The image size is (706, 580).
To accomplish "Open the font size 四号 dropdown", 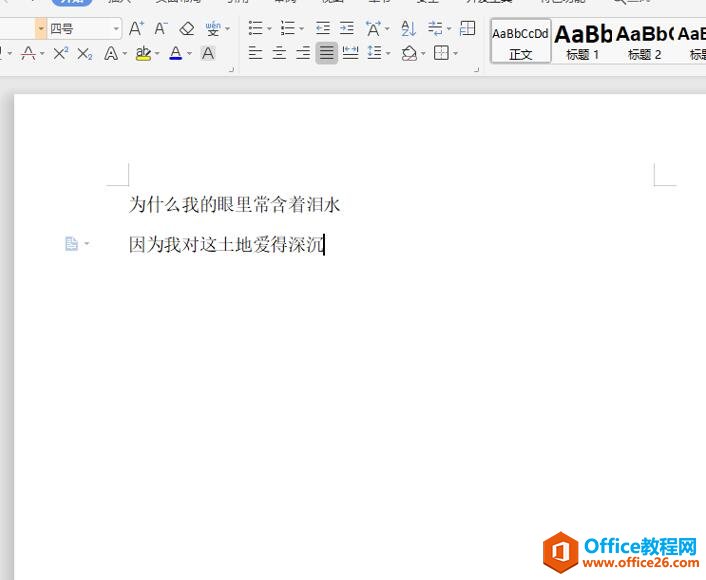I will pyautogui.click(x=116, y=29).
